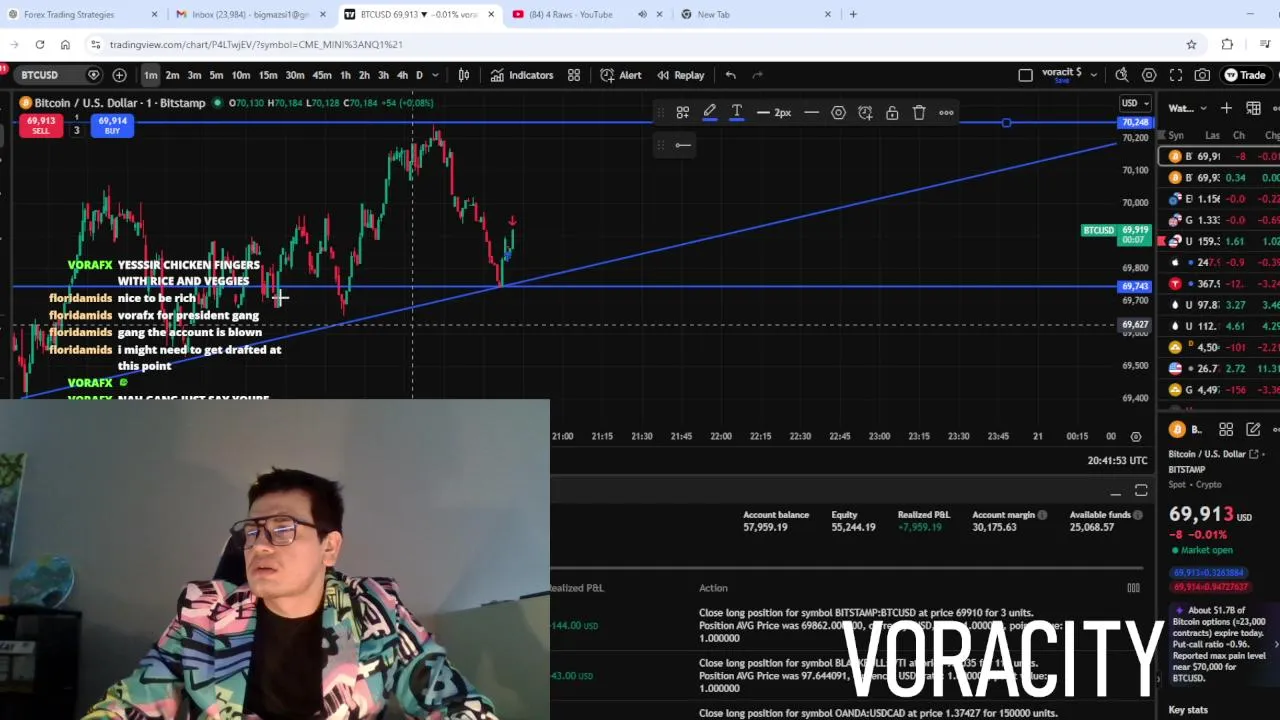Open Bitcoin / U.S. Dollar external link
This screenshot has width=1280, height=720.
point(1253,454)
